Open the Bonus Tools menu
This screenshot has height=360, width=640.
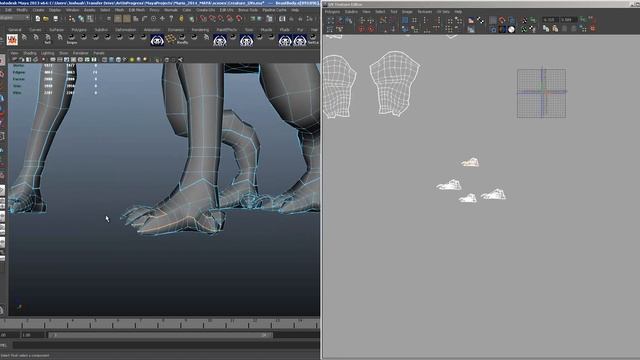point(248,10)
